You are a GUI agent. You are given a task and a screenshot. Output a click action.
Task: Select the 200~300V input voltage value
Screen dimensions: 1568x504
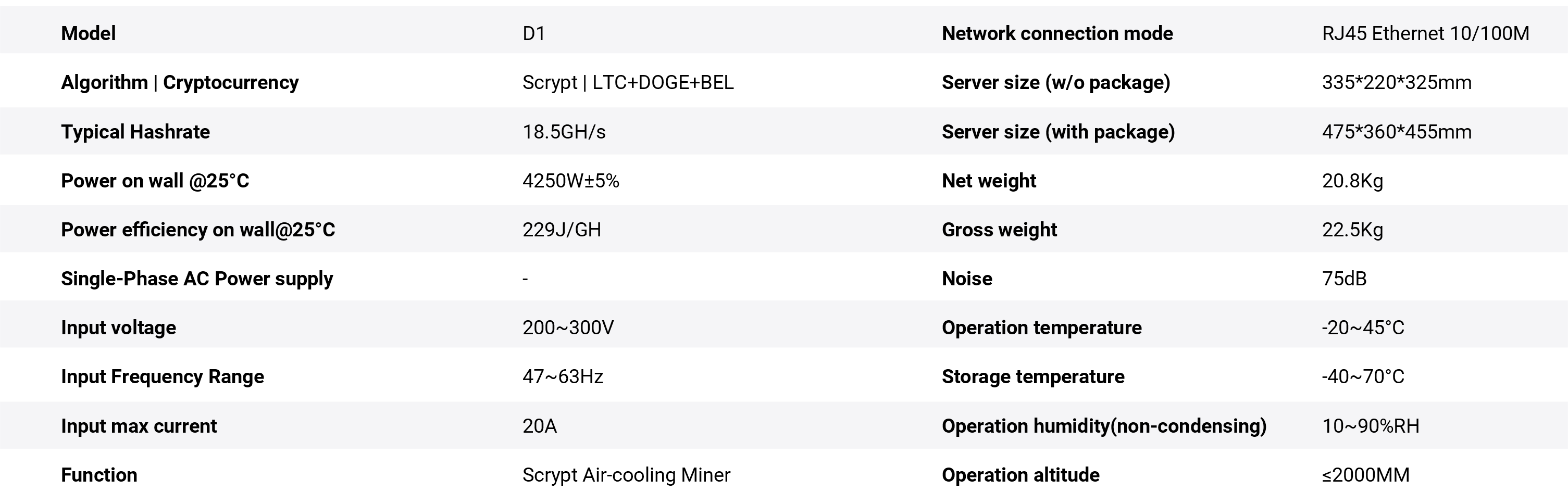tap(568, 327)
